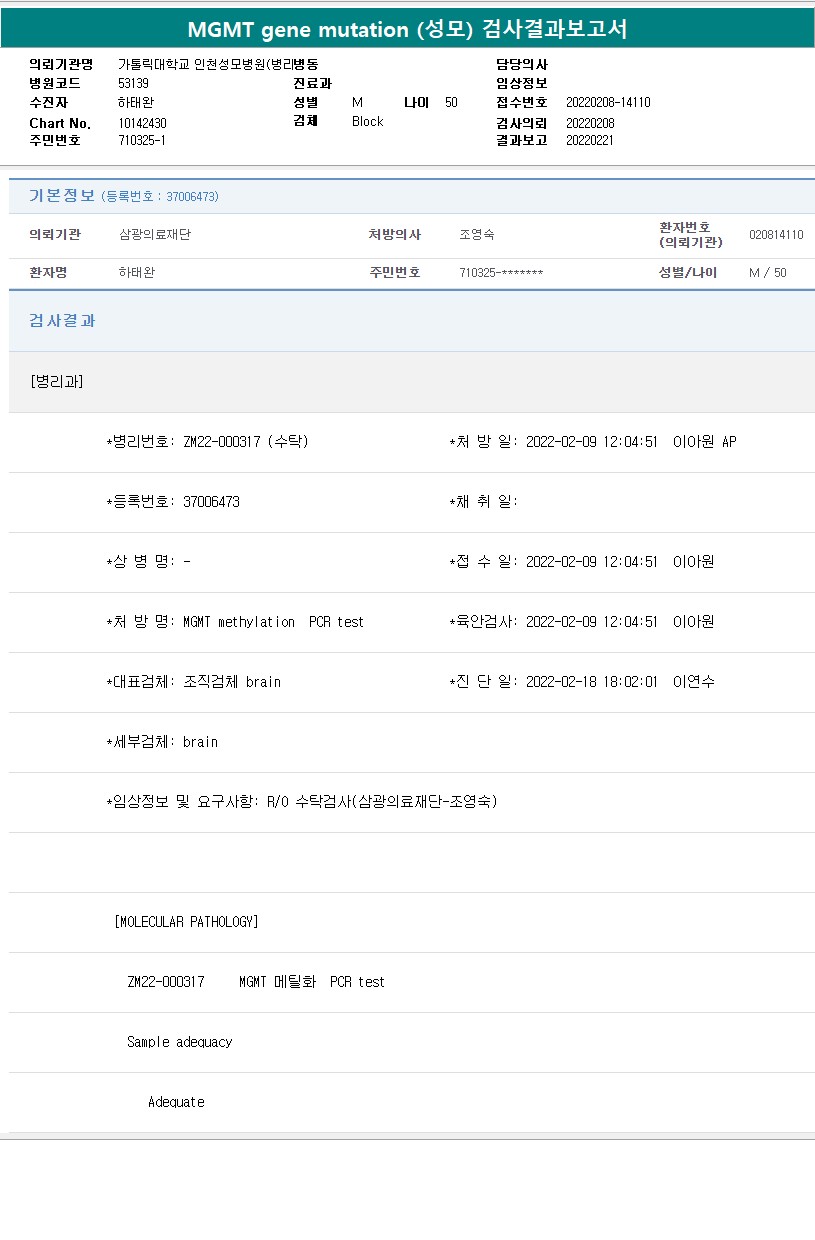Click the result report date 20220221

click(590, 141)
